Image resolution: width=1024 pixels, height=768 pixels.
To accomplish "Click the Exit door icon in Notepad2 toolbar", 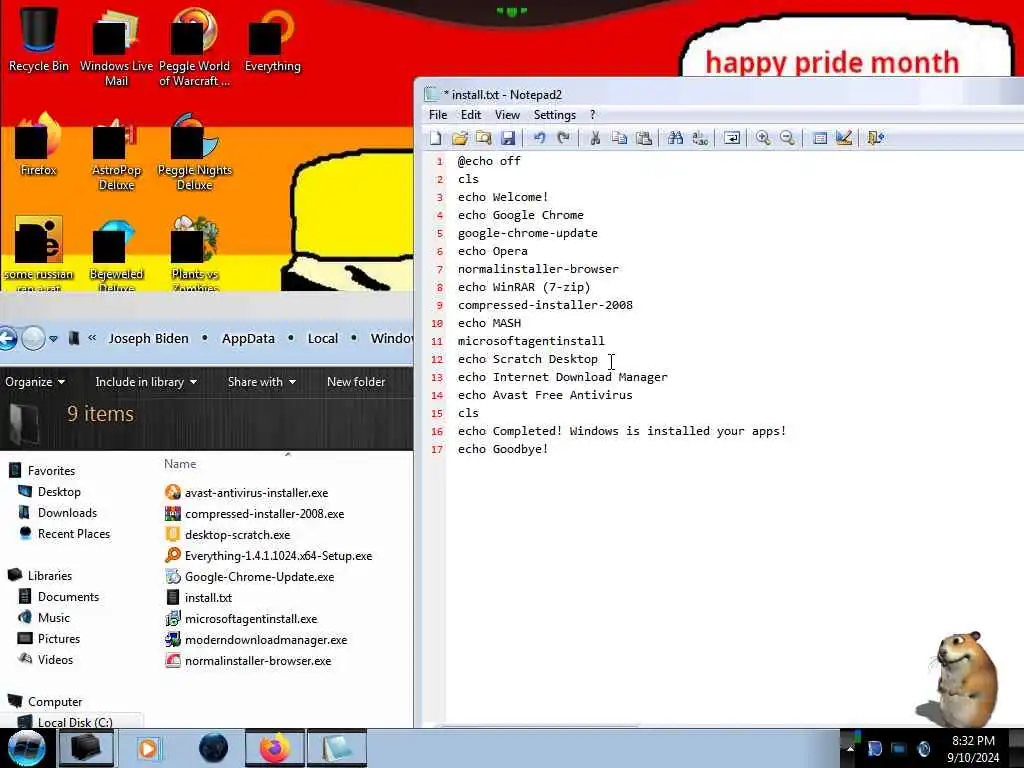I will tap(875, 138).
